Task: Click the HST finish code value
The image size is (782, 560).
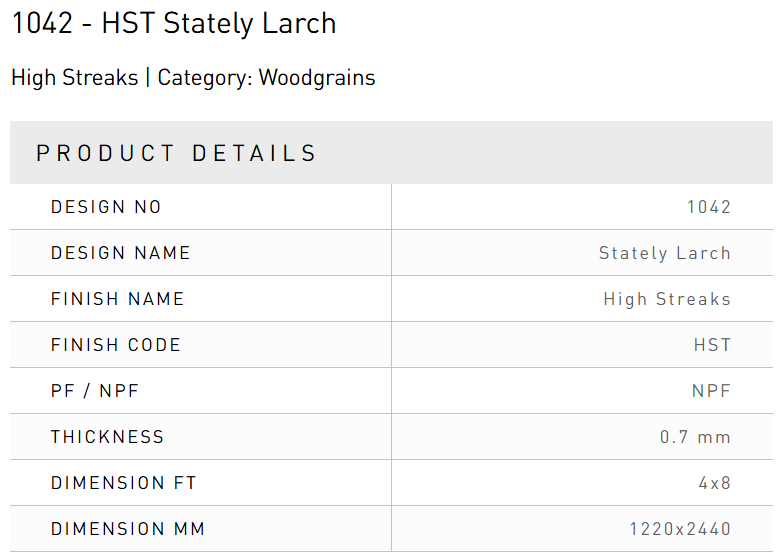Action: 713,345
